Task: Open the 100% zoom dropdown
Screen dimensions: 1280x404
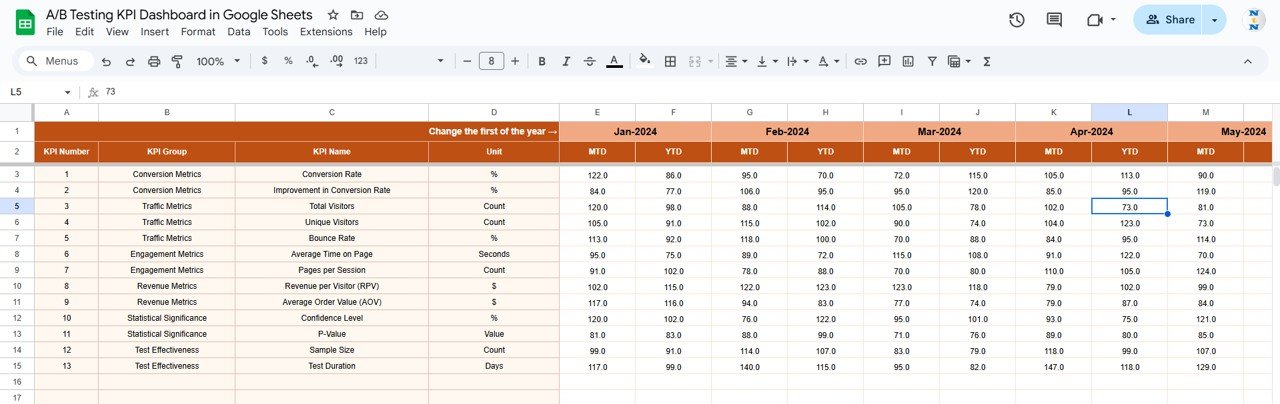Action: (x=218, y=61)
